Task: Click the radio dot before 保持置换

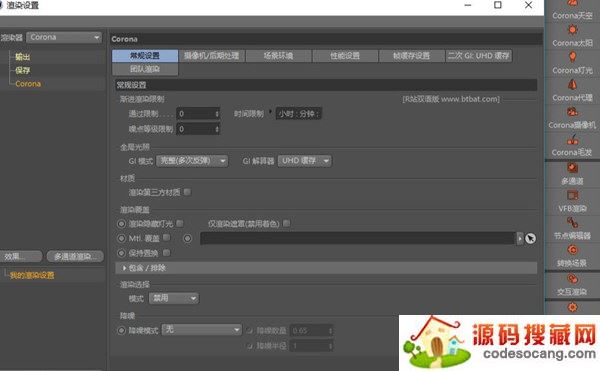Action: click(121, 253)
